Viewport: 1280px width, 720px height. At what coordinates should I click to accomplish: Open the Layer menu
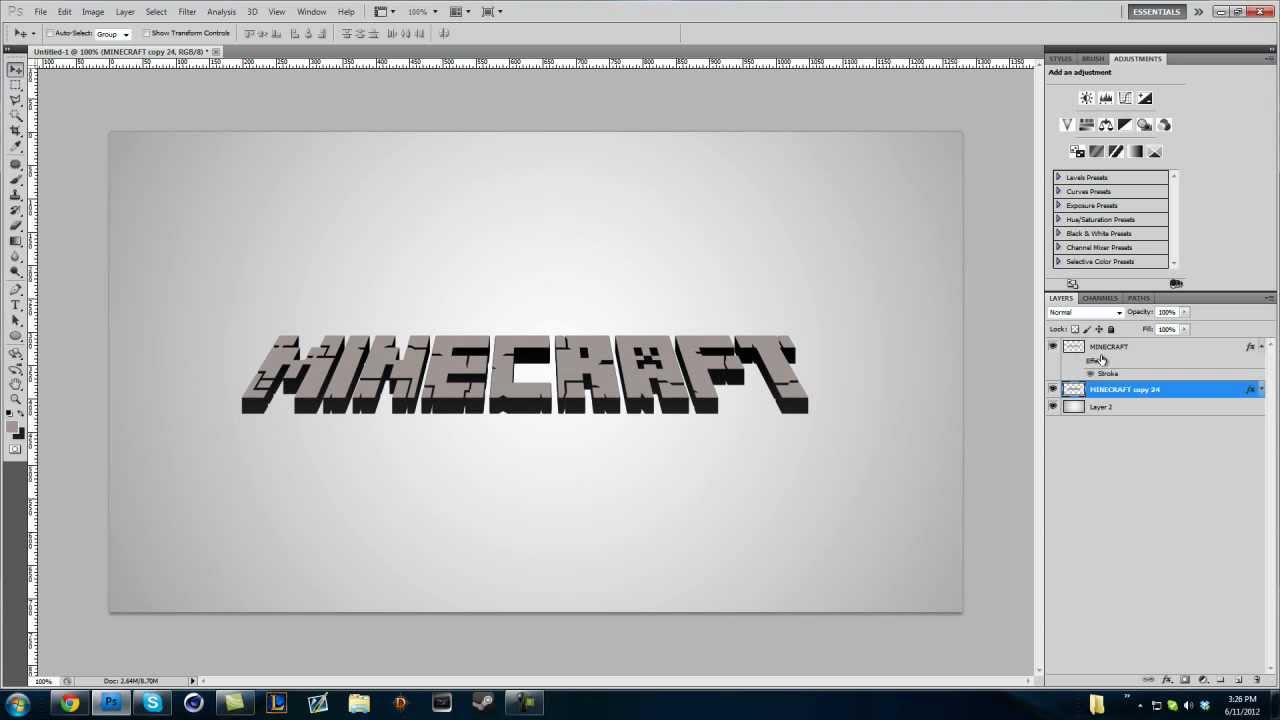[x=125, y=12]
